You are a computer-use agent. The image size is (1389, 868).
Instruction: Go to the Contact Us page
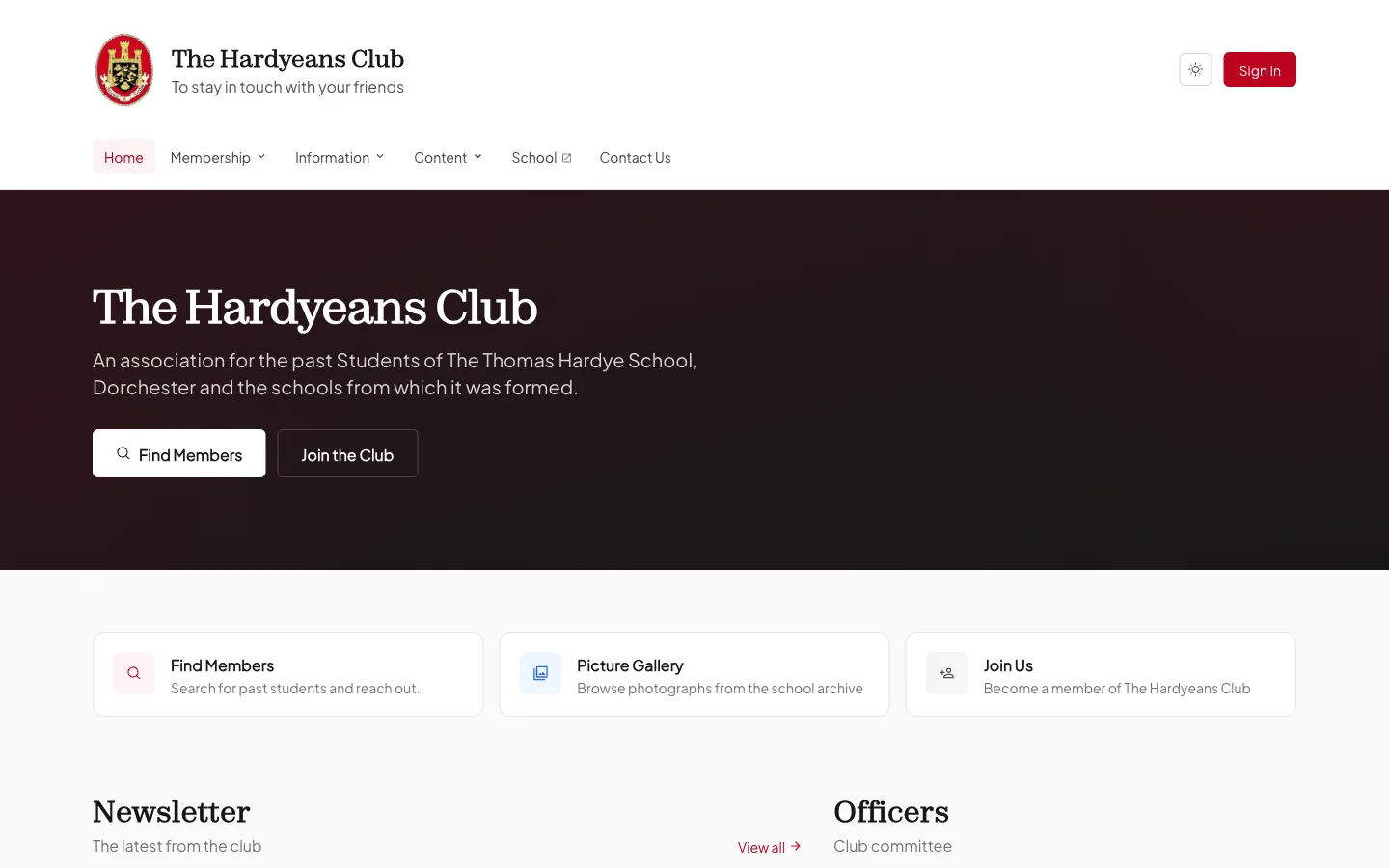[x=635, y=157]
